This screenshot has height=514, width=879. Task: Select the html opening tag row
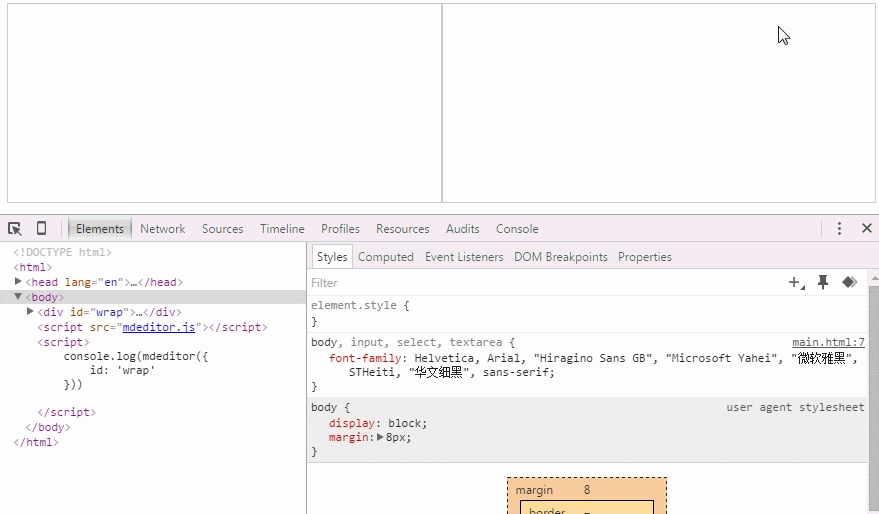coord(33,267)
